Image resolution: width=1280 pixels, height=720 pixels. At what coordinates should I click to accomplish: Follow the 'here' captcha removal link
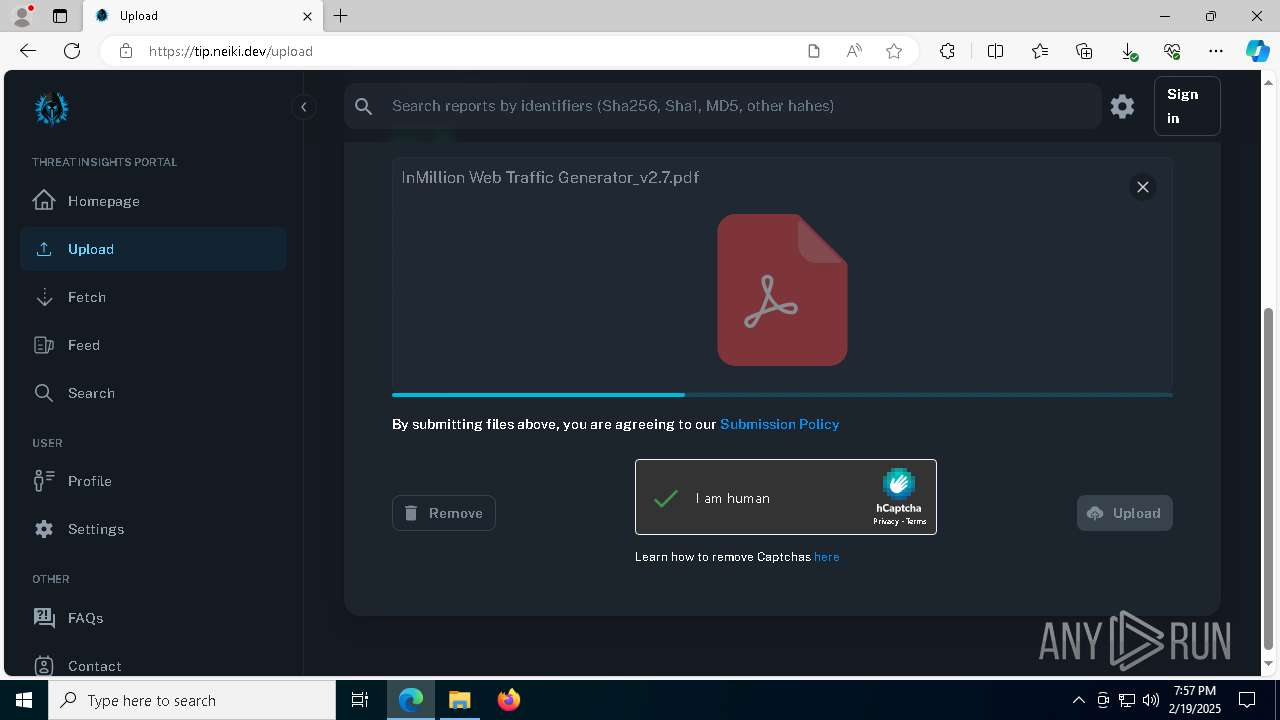tap(826, 557)
